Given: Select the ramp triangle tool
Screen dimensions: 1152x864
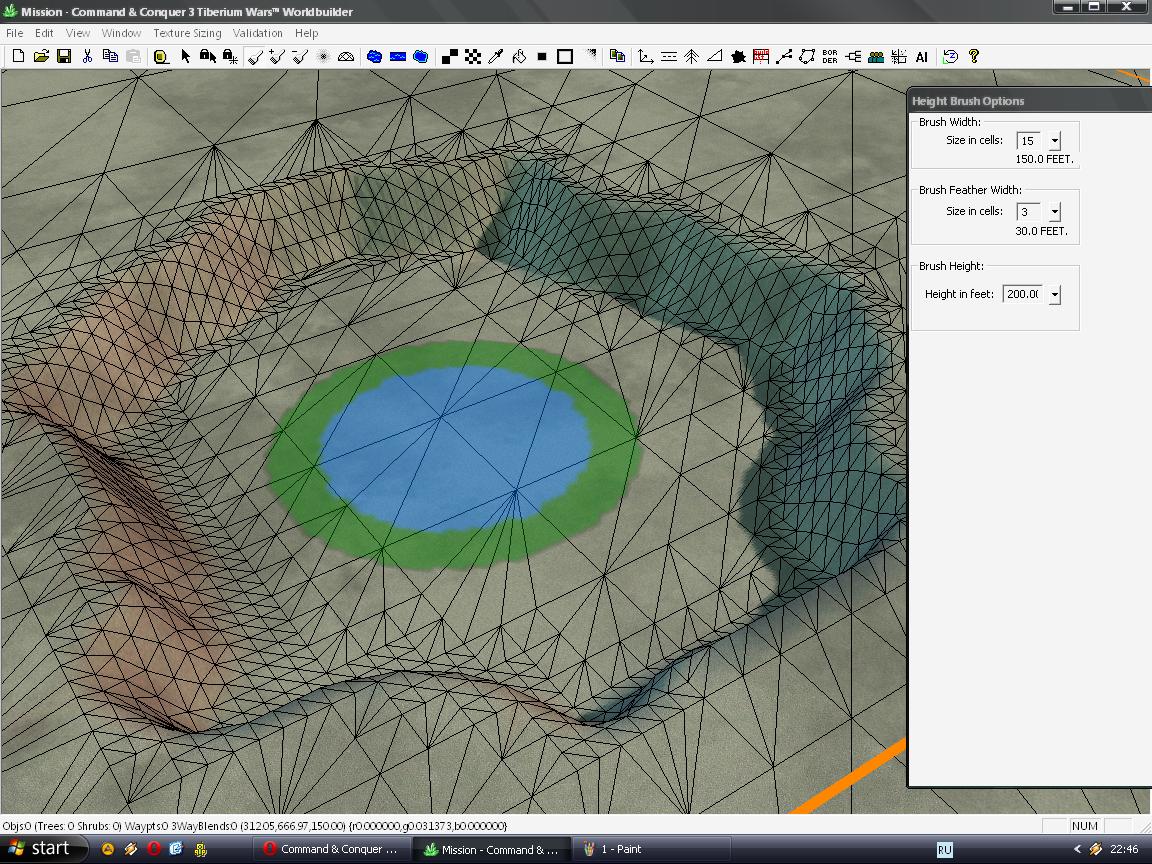Looking at the screenshot, I should click(x=714, y=57).
